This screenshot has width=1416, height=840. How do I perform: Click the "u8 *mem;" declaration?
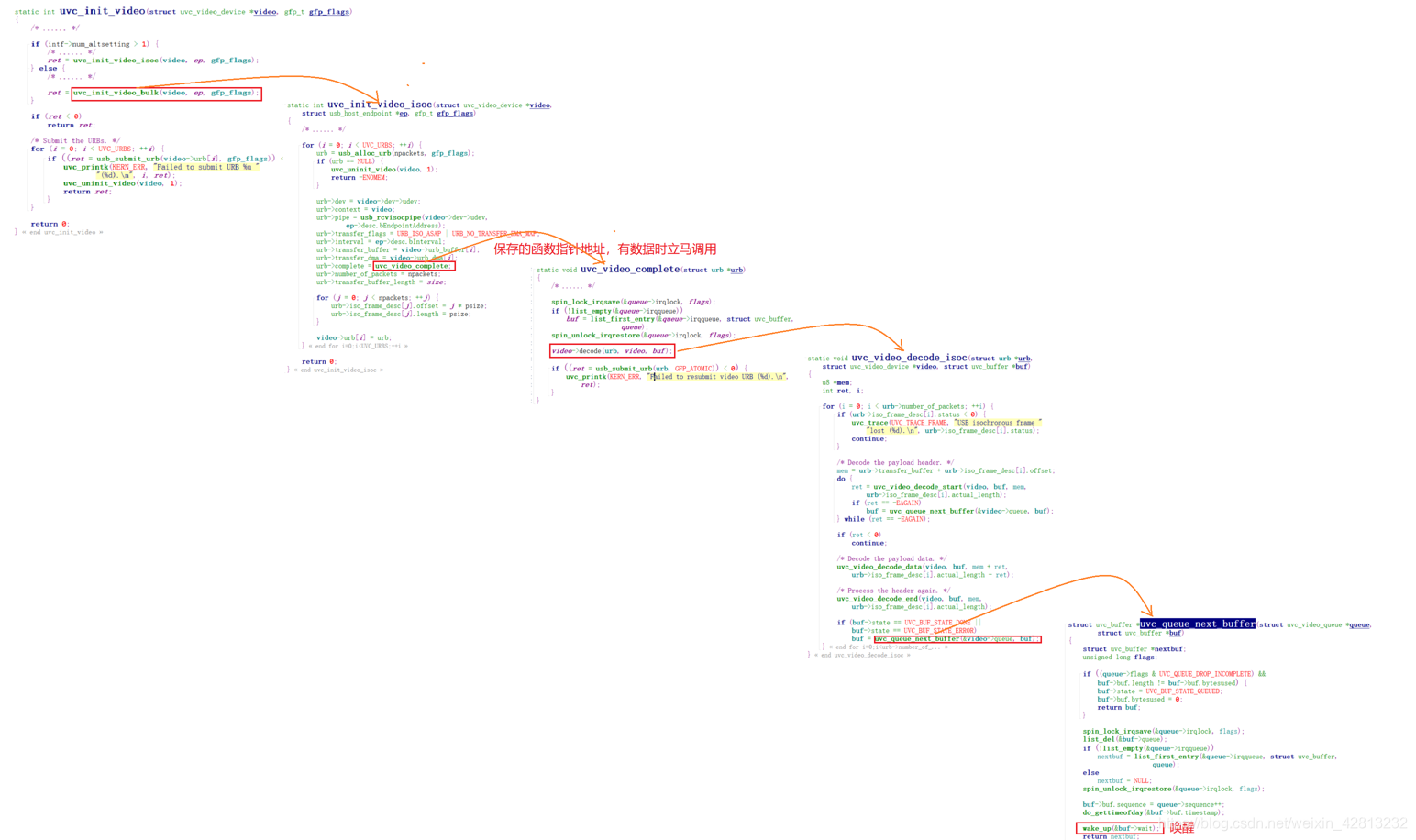tap(836, 382)
